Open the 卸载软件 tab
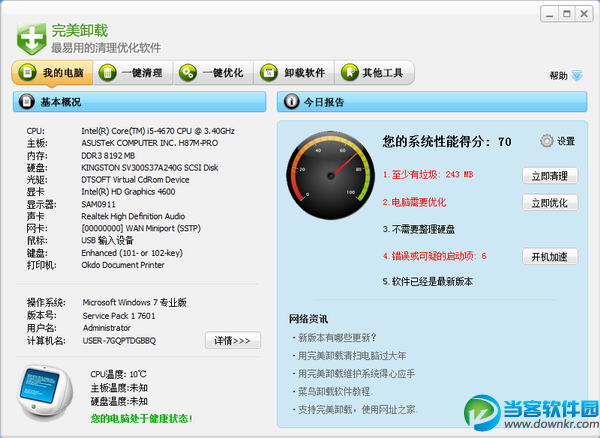The height and width of the screenshot is (438, 600). [x=294, y=72]
